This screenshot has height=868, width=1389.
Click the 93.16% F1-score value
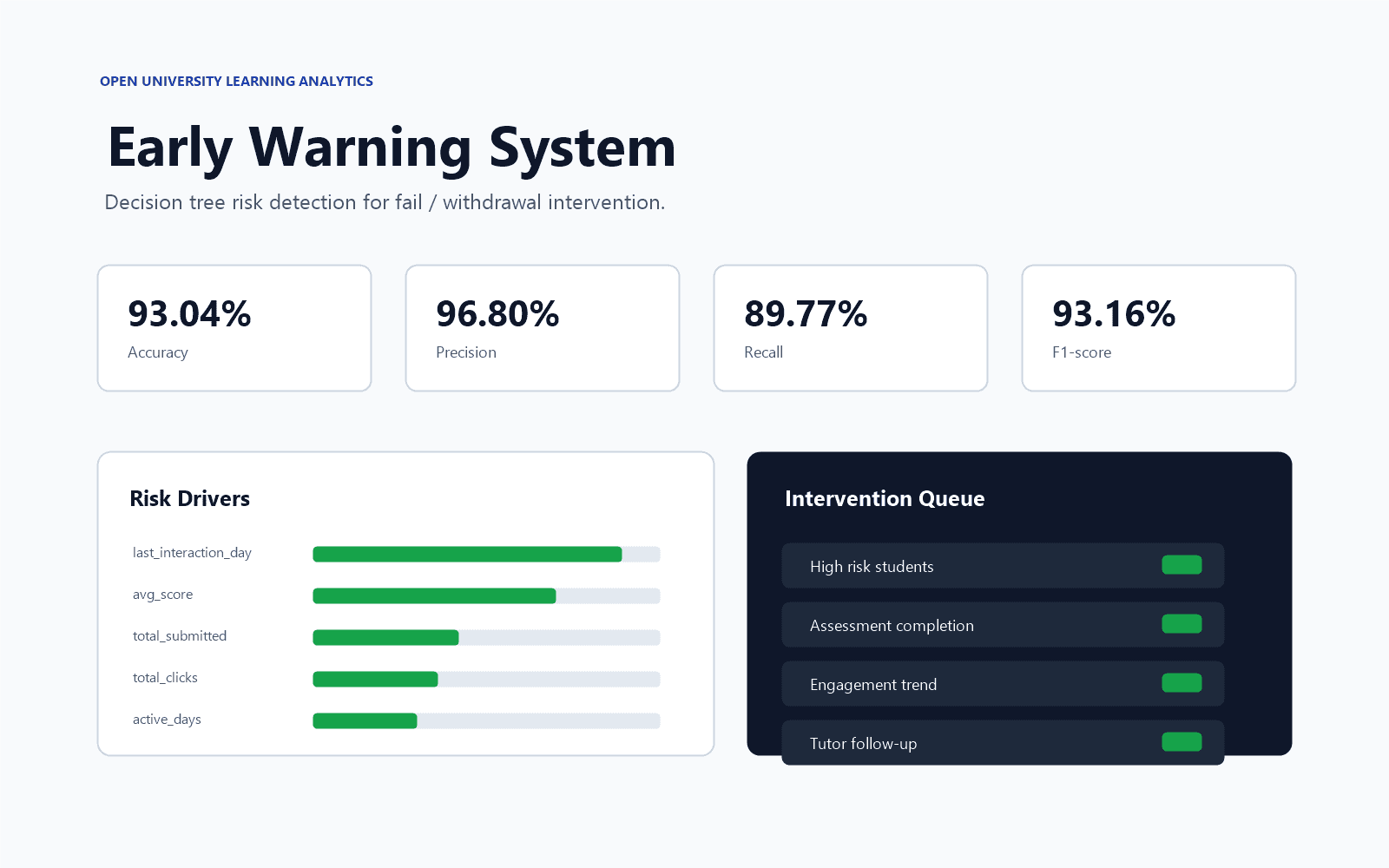pyautogui.click(x=1114, y=313)
